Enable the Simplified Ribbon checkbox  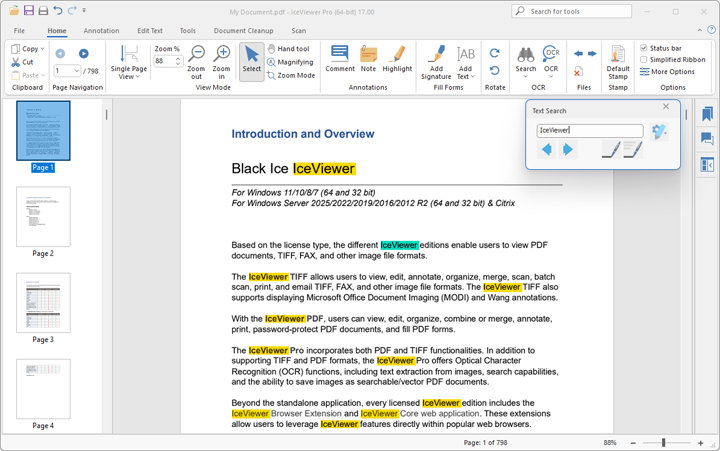coord(644,60)
